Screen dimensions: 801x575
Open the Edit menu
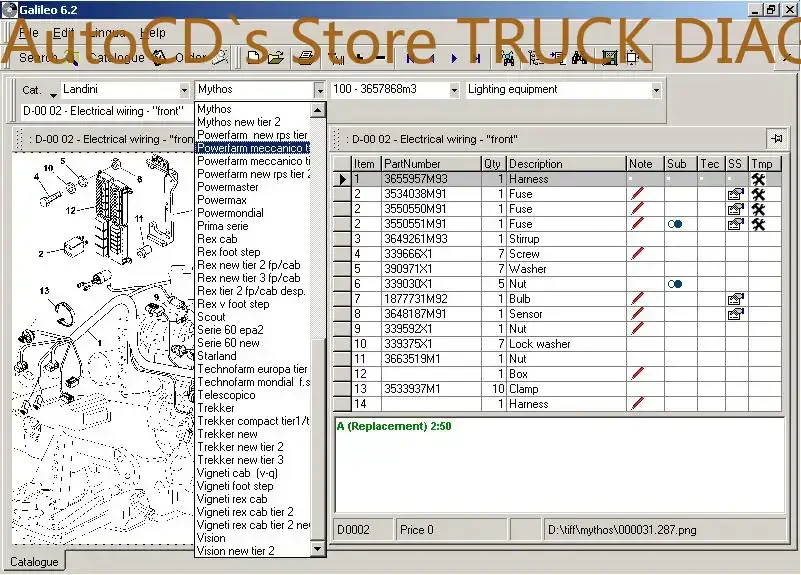(63, 33)
